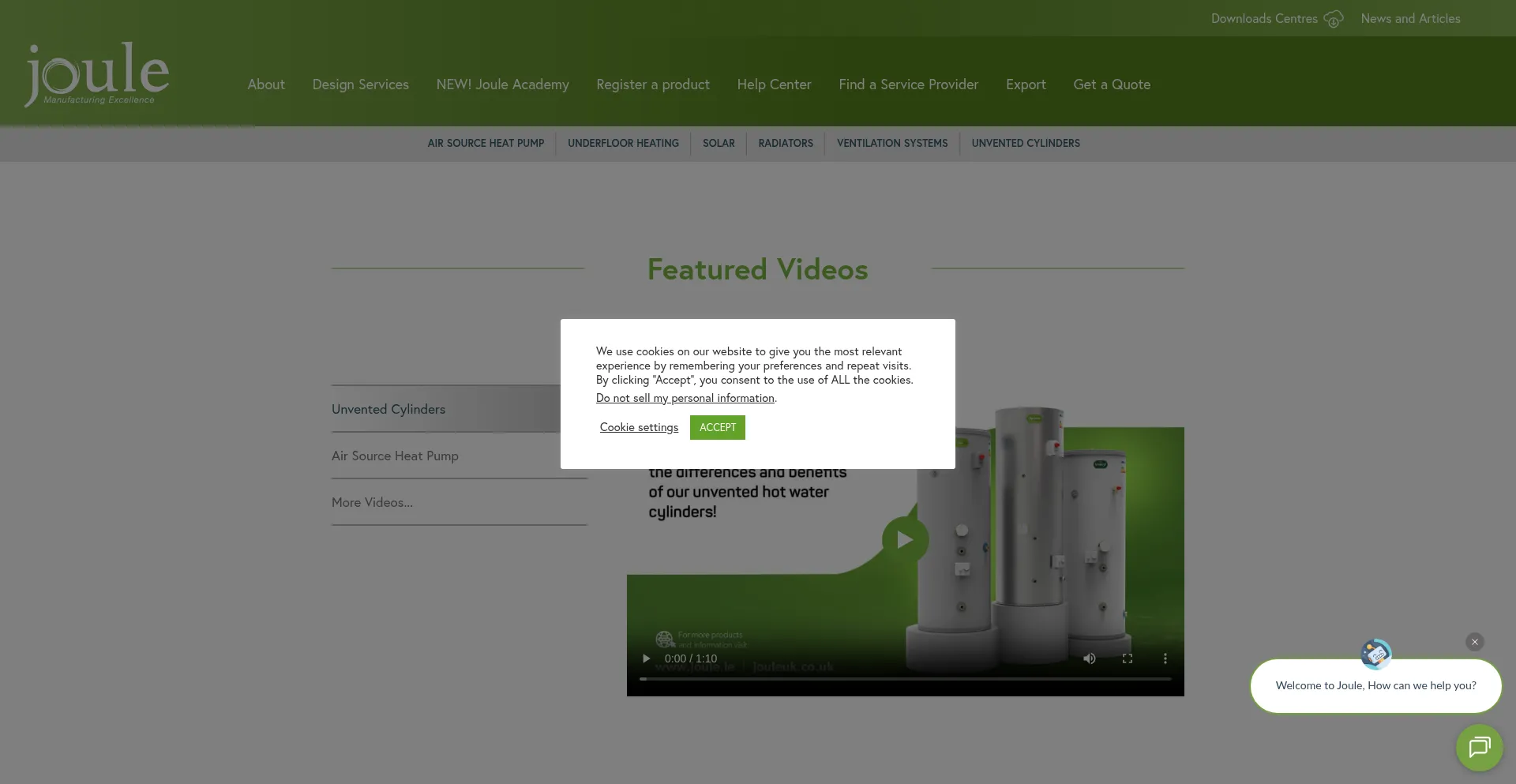Select Air Source Heat Pump video tab
The image size is (1516, 784).
click(x=395, y=456)
